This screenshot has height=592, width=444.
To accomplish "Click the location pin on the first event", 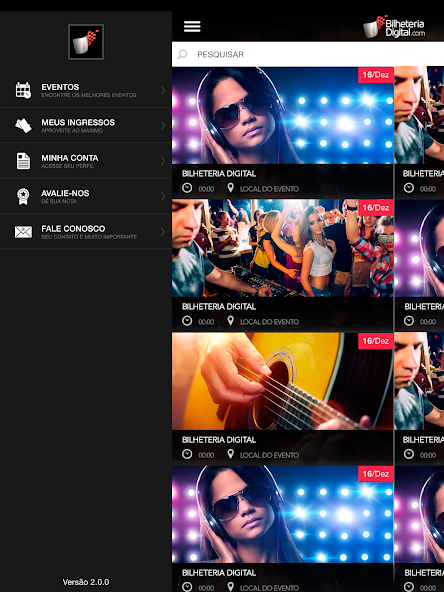I will click(x=230, y=188).
